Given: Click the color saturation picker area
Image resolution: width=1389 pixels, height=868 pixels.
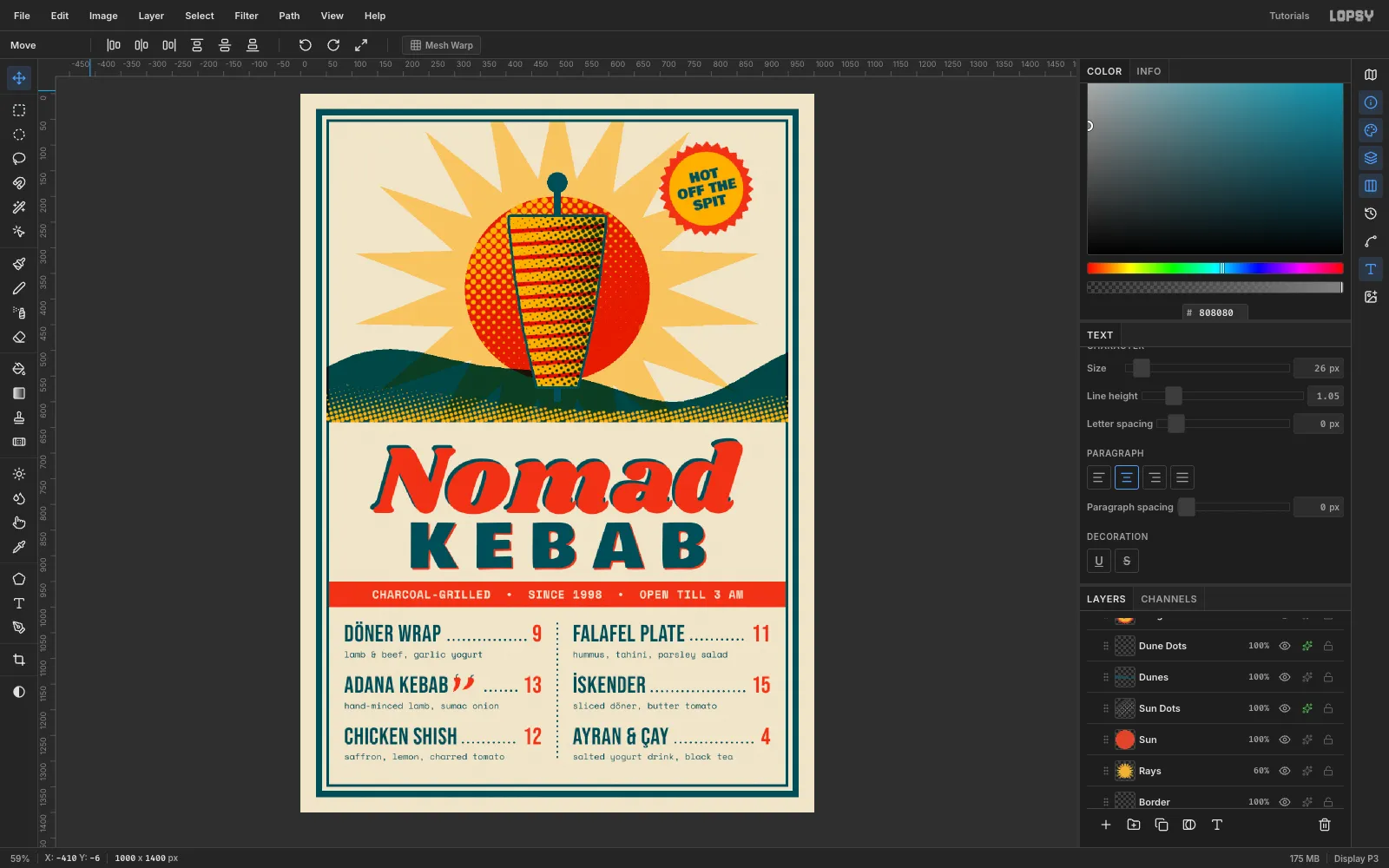Looking at the screenshot, I should coord(1215,169).
